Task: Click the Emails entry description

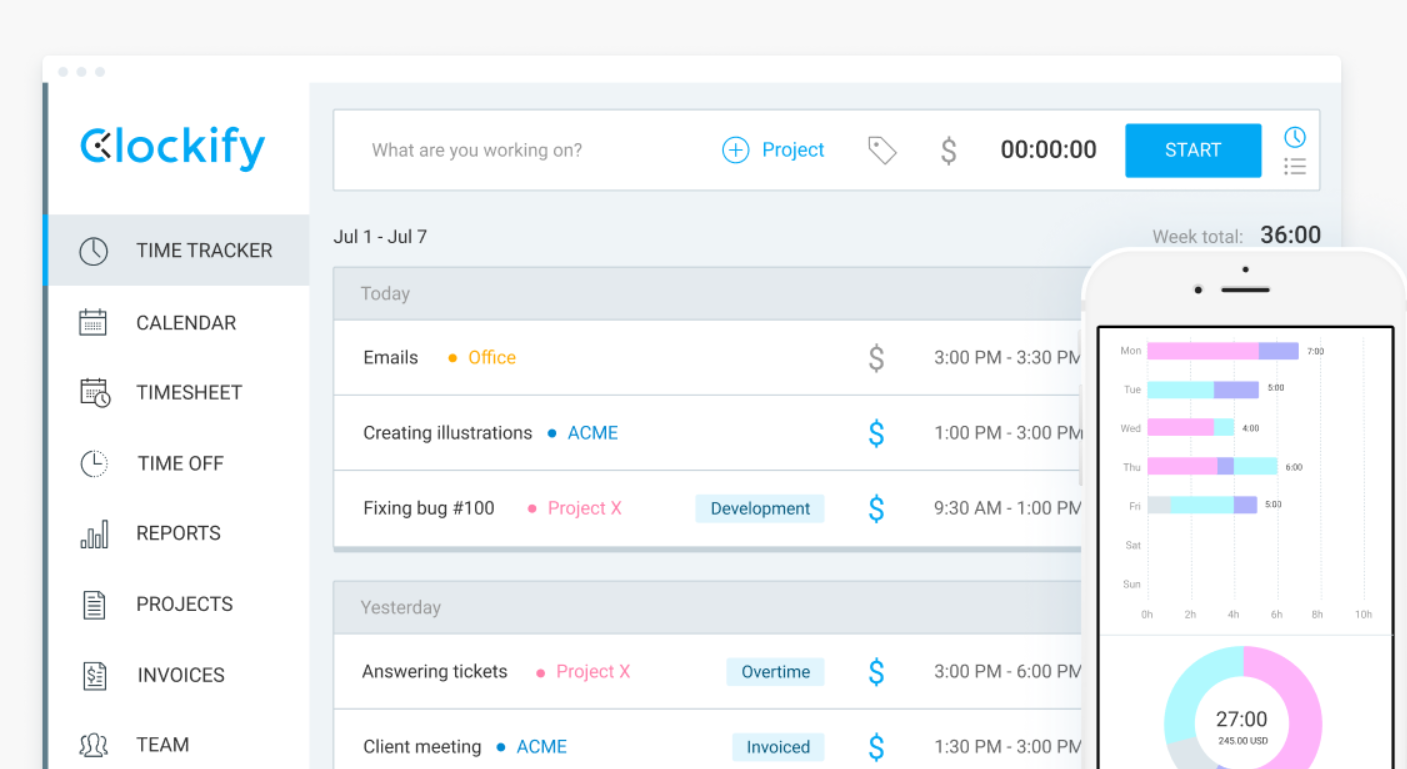Action: (391, 358)
